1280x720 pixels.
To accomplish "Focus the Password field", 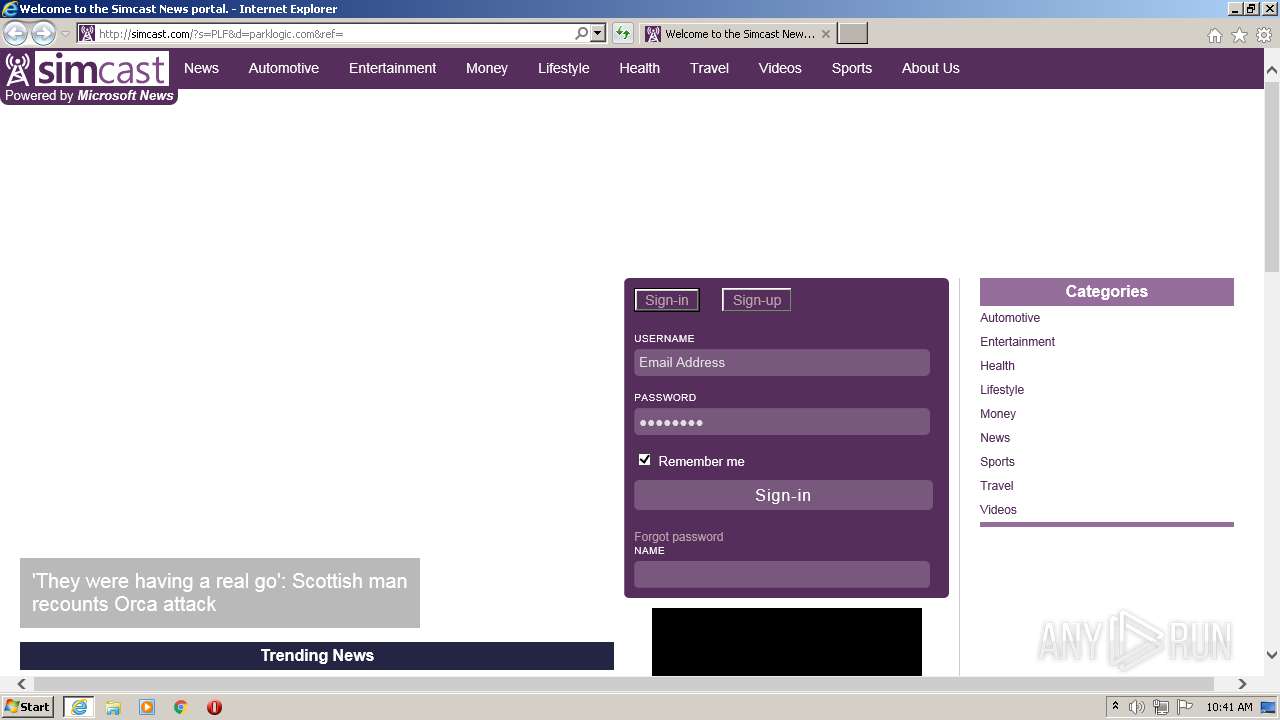I will pyautogui.click(x=782, y=422).
